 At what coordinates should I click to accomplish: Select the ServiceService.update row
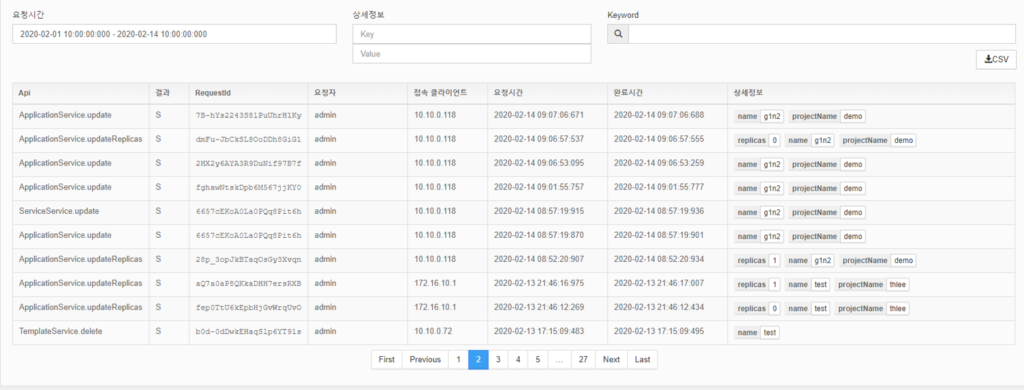[x=514, y=212]
